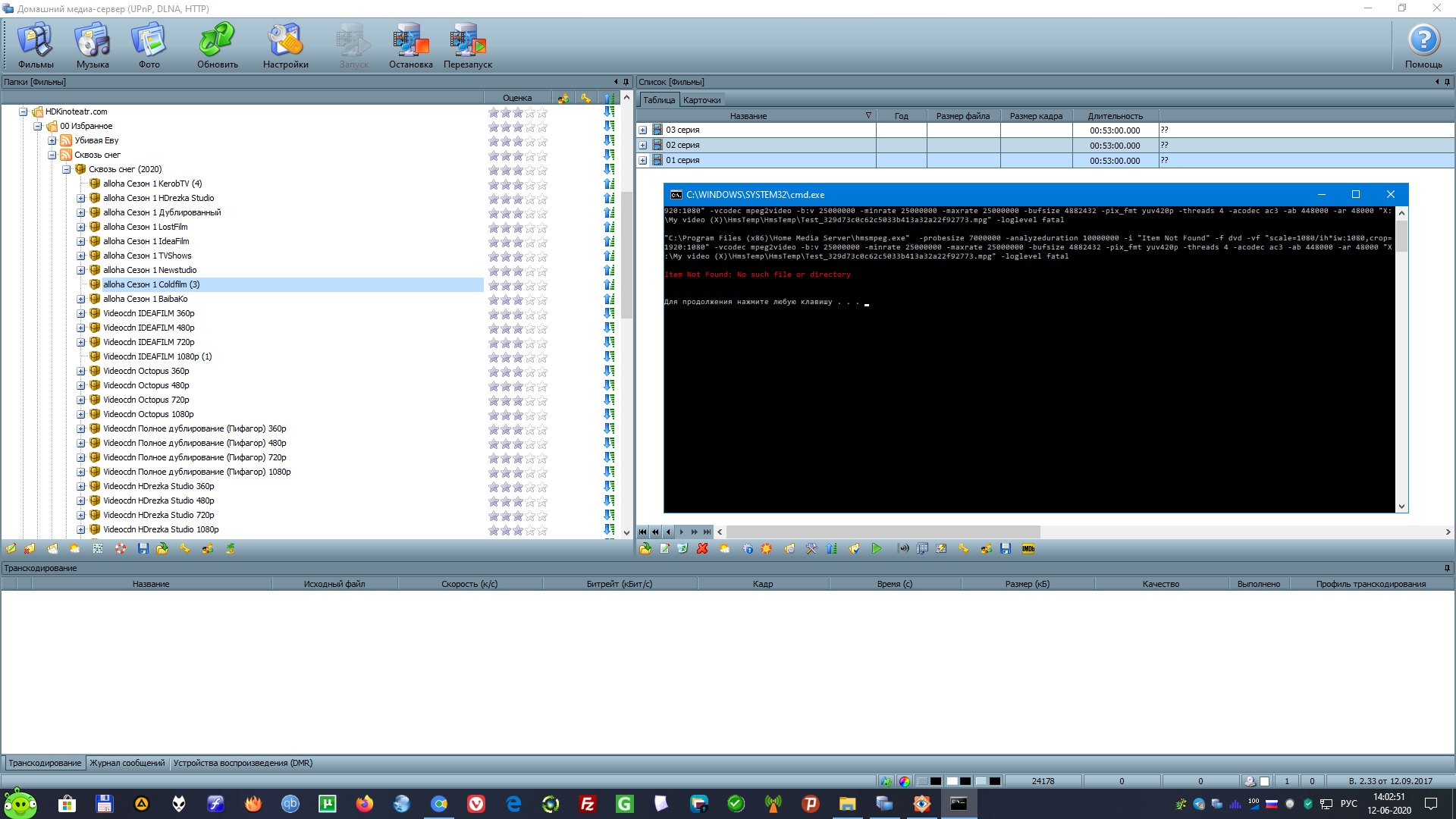Click the green play icon in list toolbar
1456x819 pixels.
coord(877,549)
